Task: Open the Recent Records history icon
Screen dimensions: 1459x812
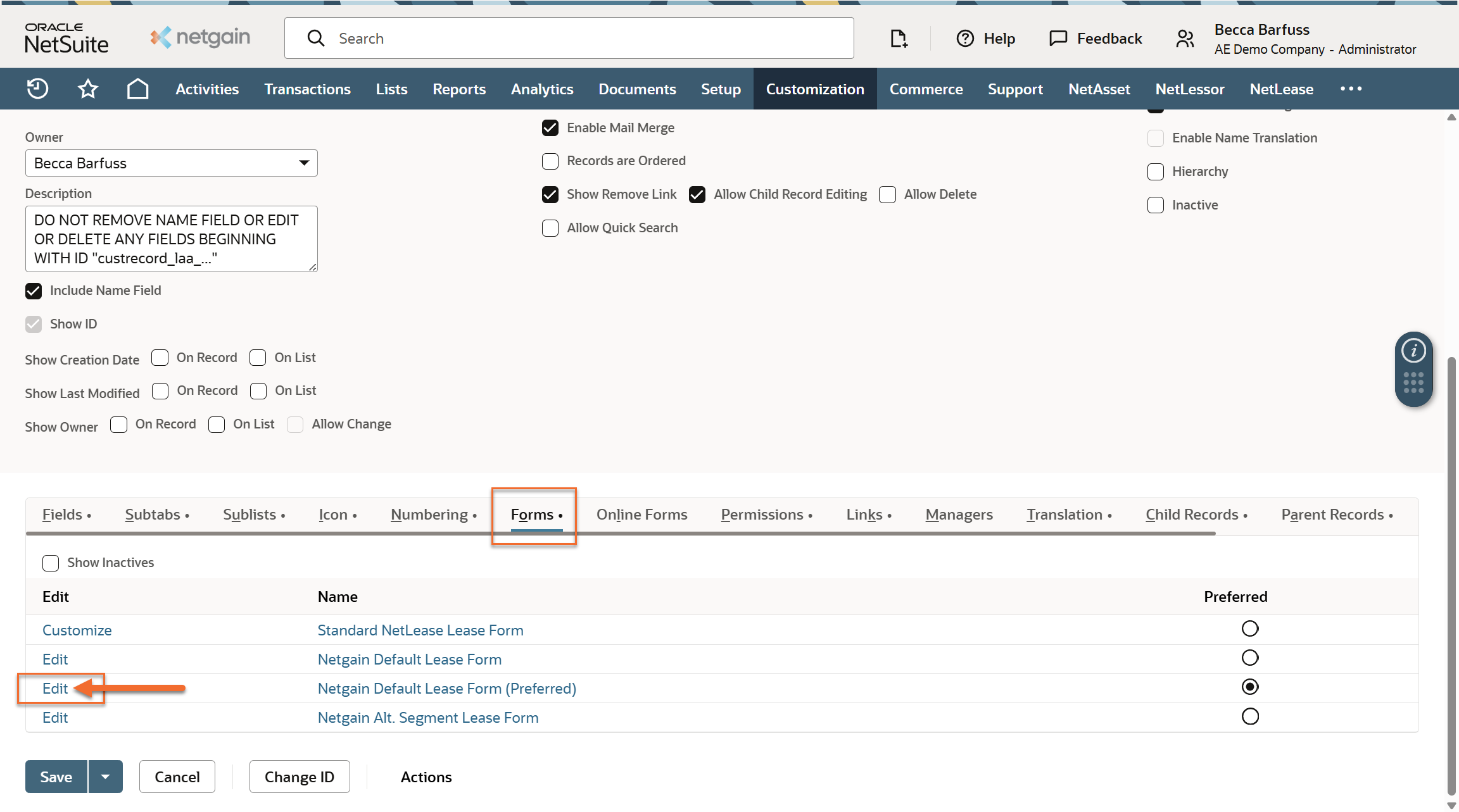Action: tap(37, 89)
